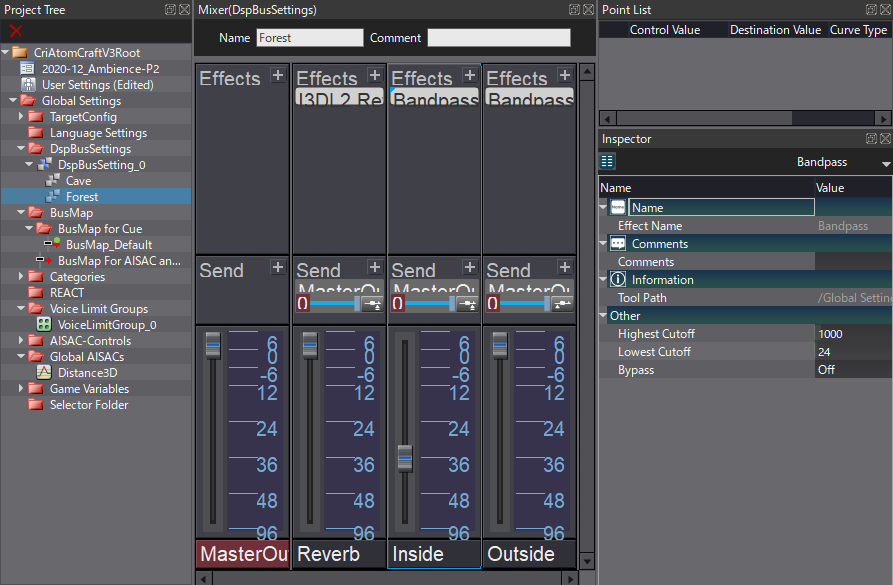Select the Cave DSP bus snapshot
893x585 pixels.
coord(78,181)
